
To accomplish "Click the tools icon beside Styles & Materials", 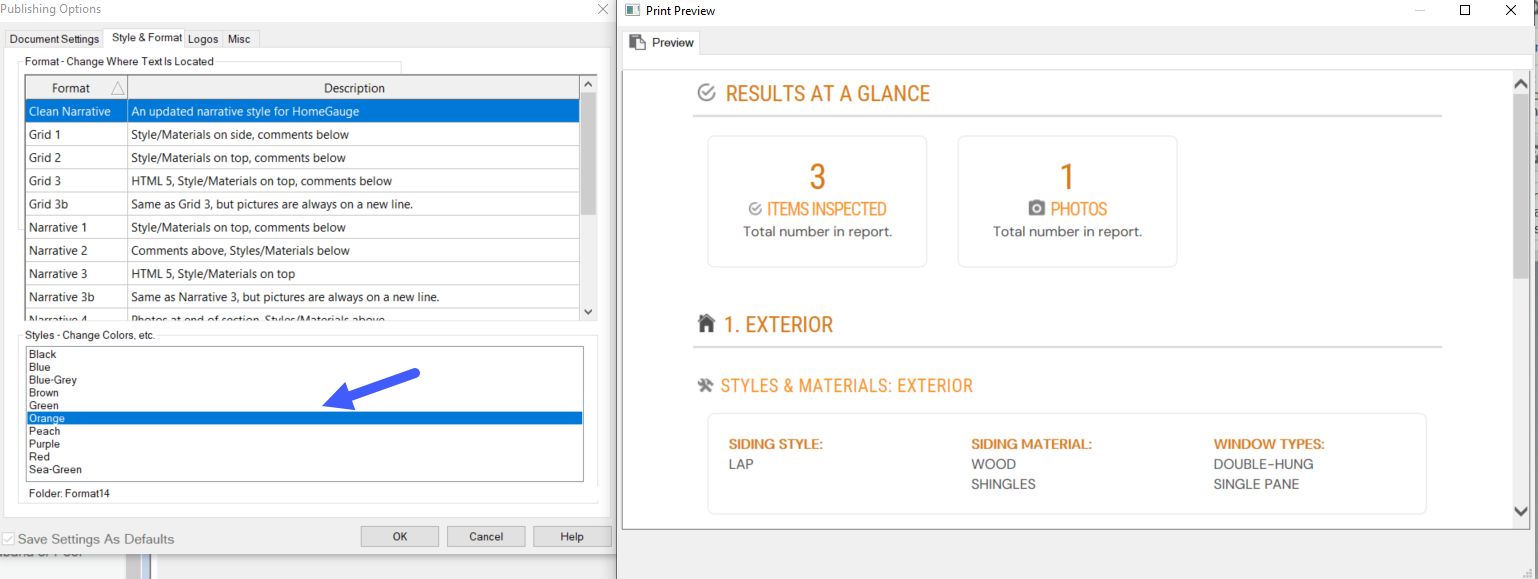I will coord(705,385).
